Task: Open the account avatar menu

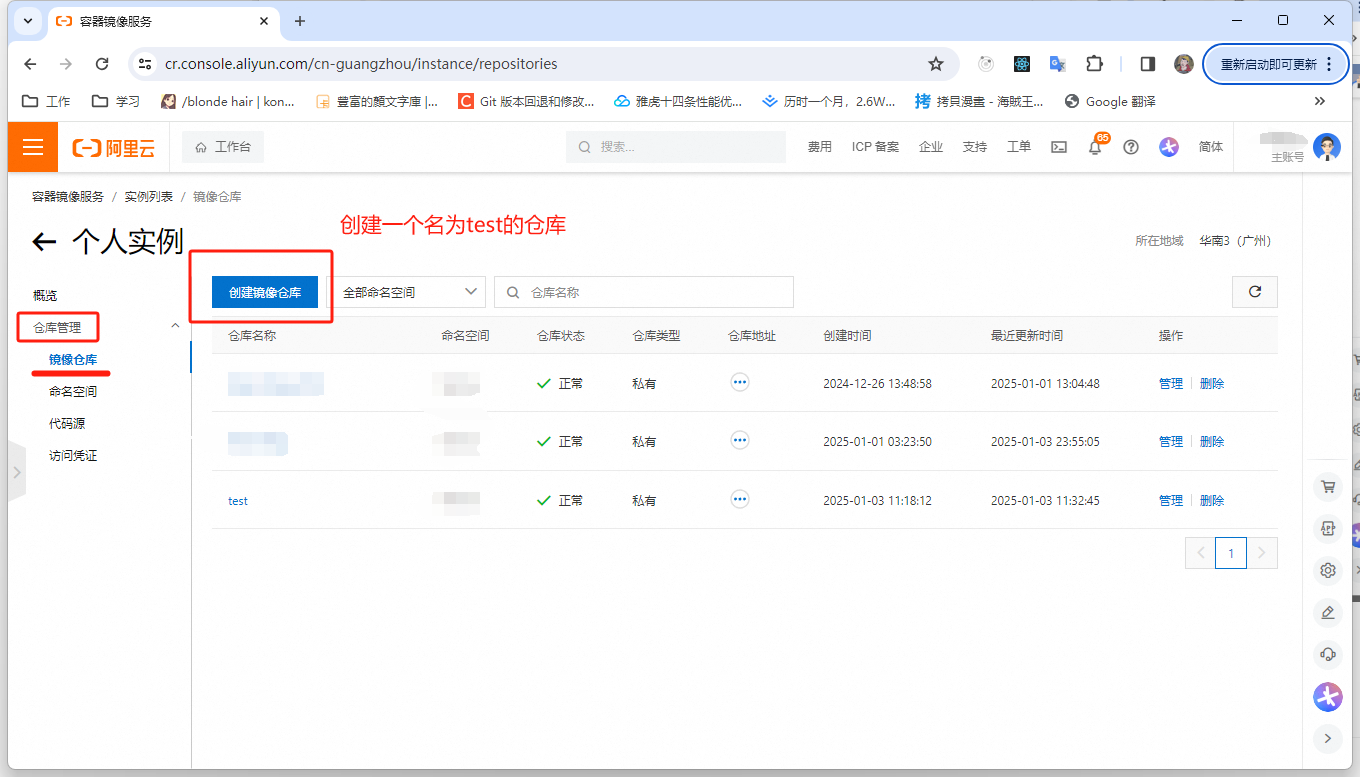Action: click(1326, 147)
